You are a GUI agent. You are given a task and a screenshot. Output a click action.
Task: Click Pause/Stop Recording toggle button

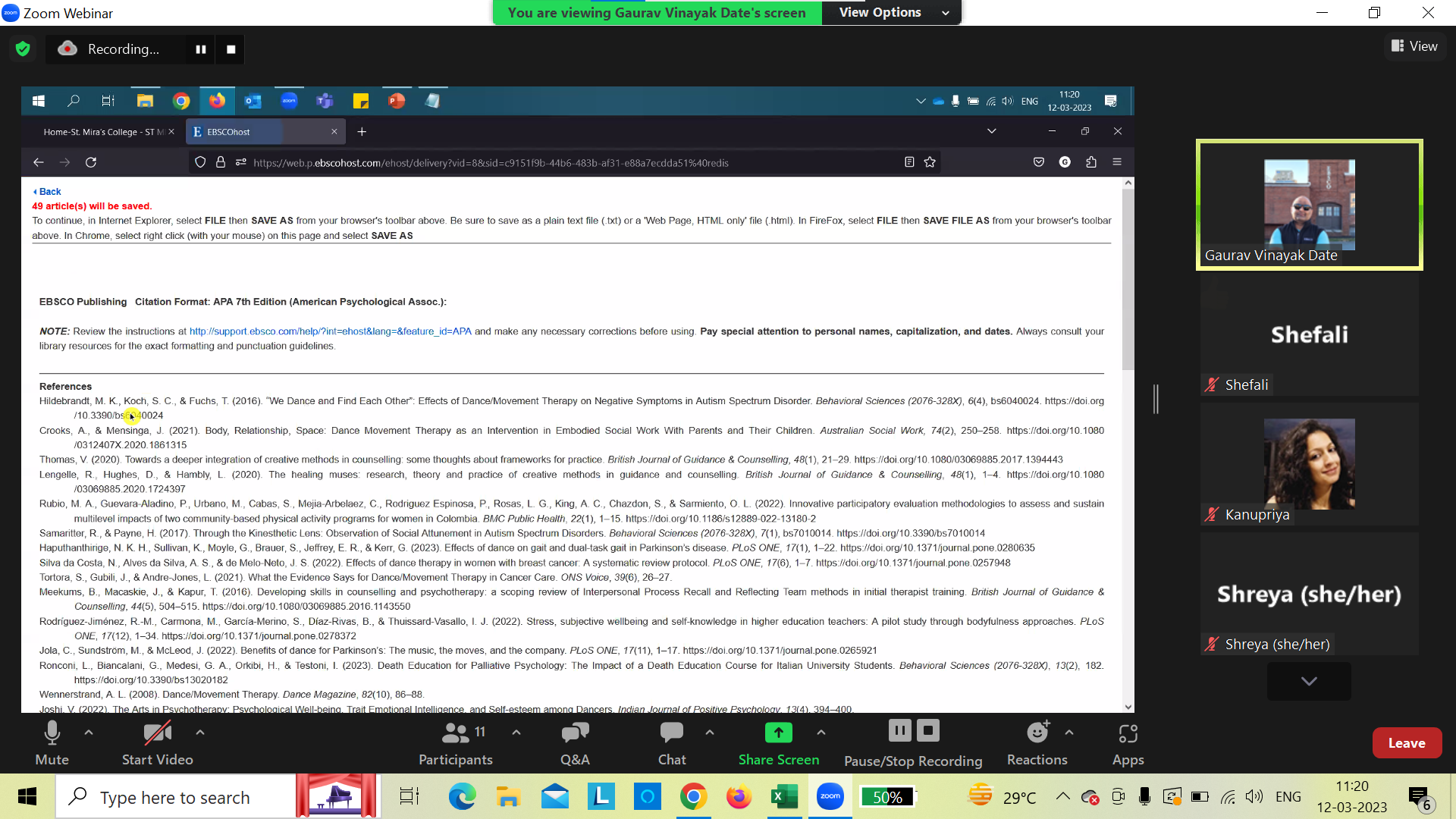tap(914, 743)
